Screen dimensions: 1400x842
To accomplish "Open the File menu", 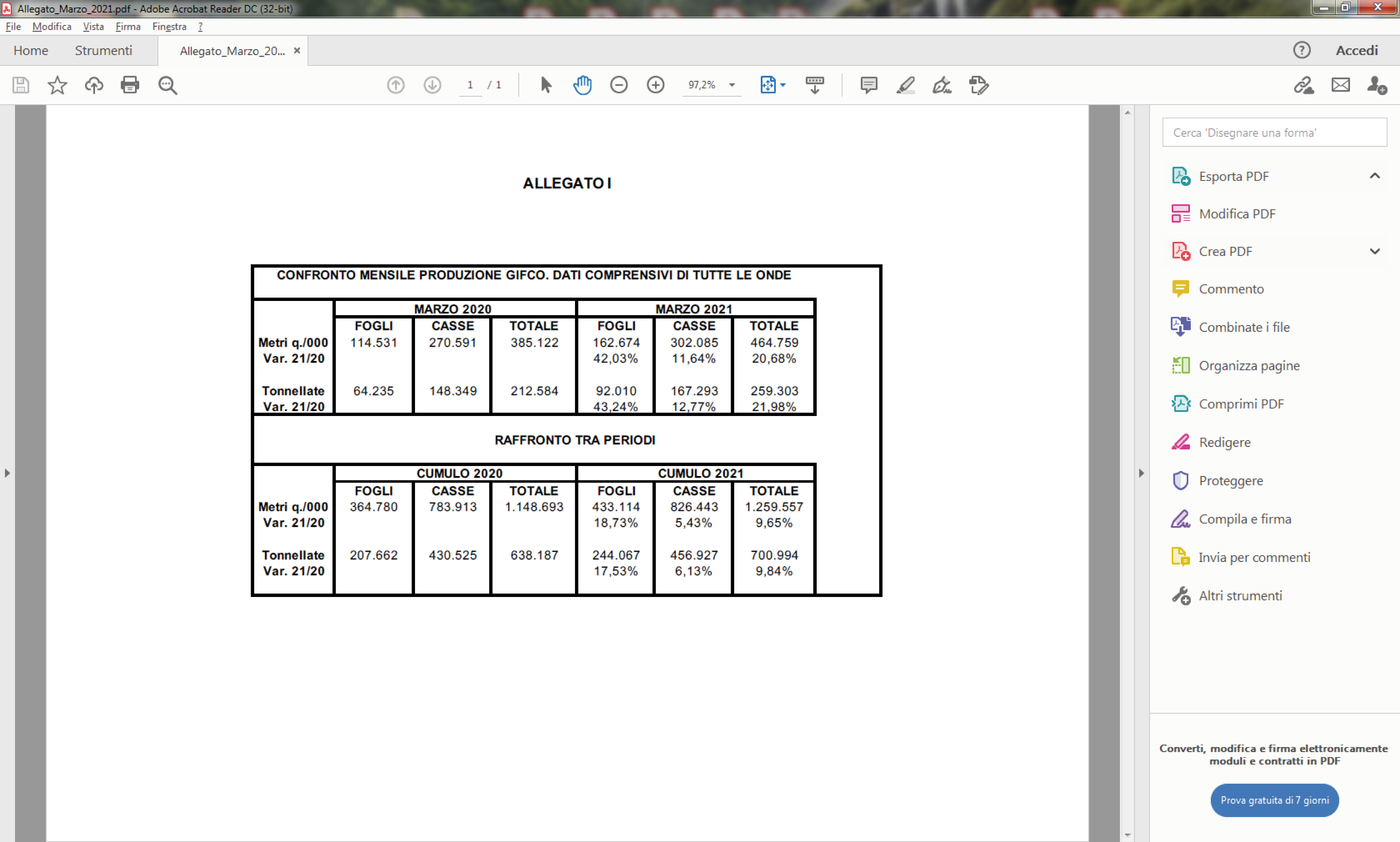I will [13, 27].
